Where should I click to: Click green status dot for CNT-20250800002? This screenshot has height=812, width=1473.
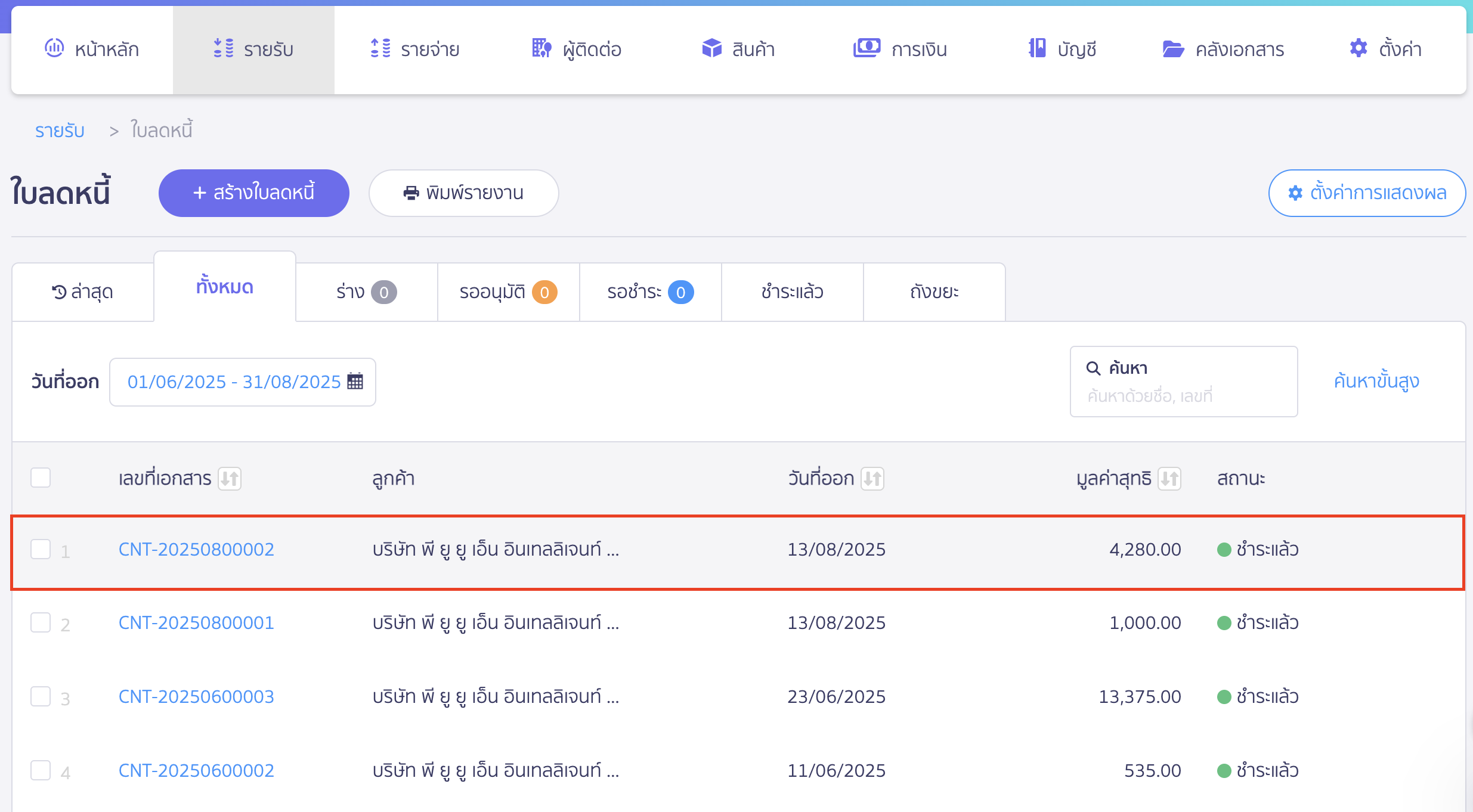(x=1224, y=550)
